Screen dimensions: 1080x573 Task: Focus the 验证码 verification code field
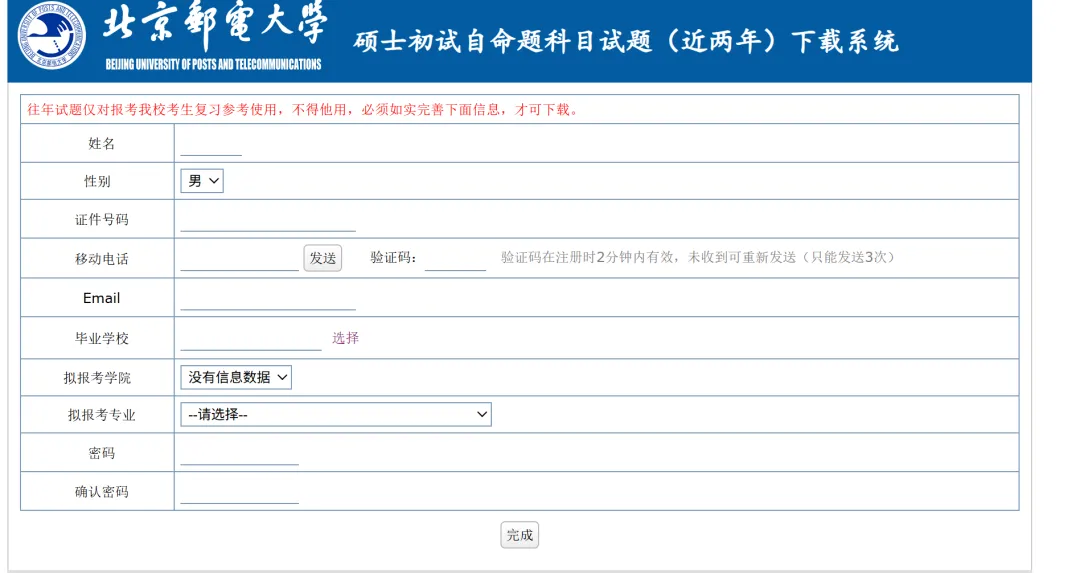(455, 259)
